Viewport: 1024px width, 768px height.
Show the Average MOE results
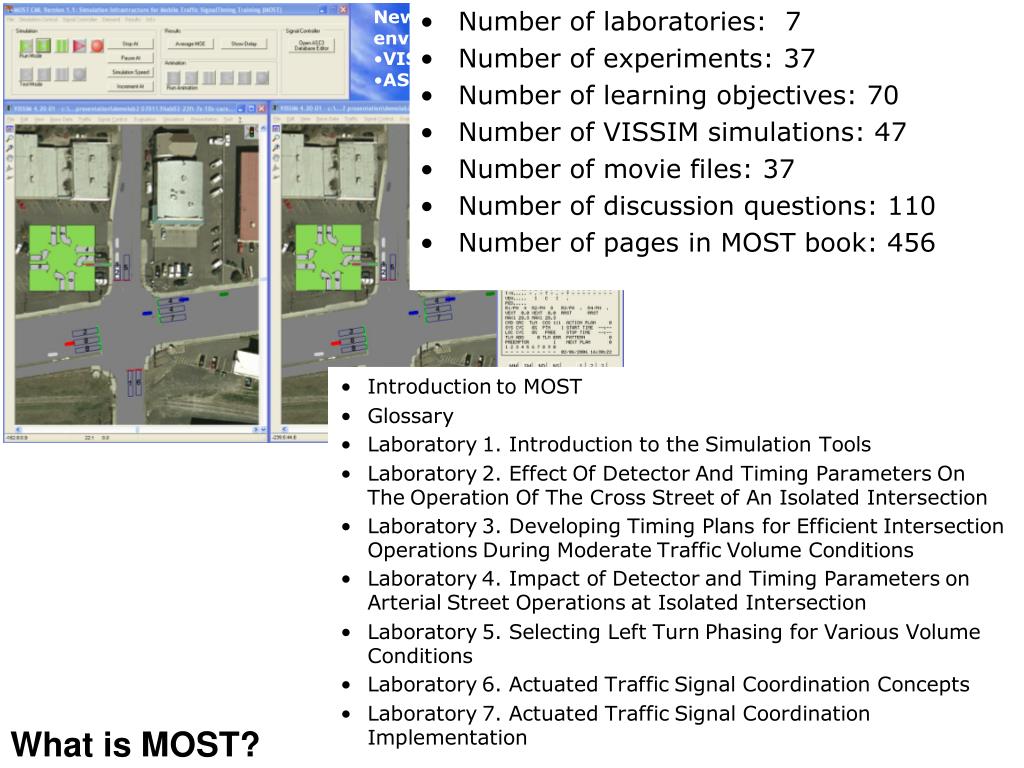190,44
